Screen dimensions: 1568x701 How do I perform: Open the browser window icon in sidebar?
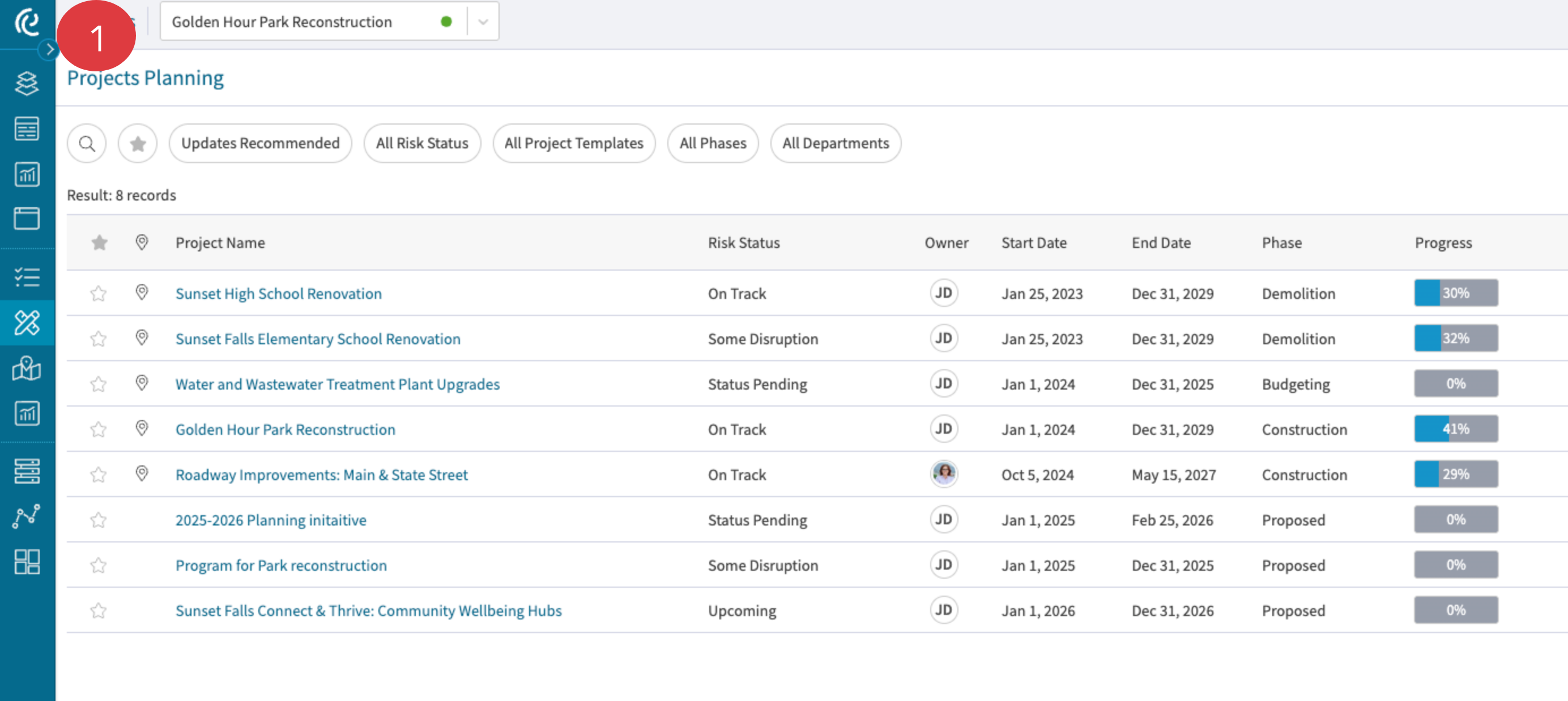27,219
